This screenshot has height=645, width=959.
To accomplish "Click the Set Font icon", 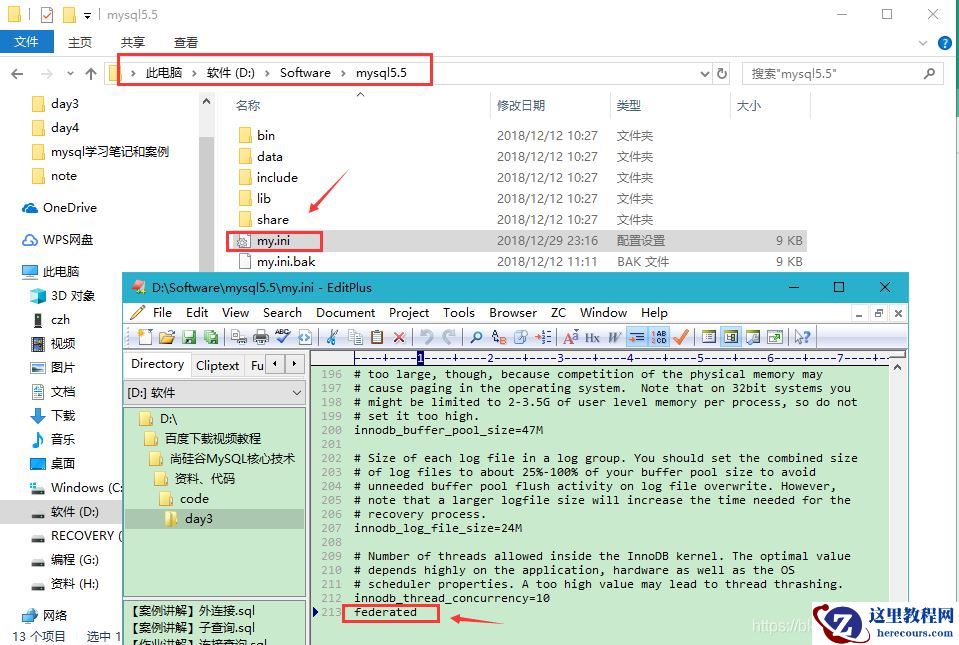I will tap(571, 337).
